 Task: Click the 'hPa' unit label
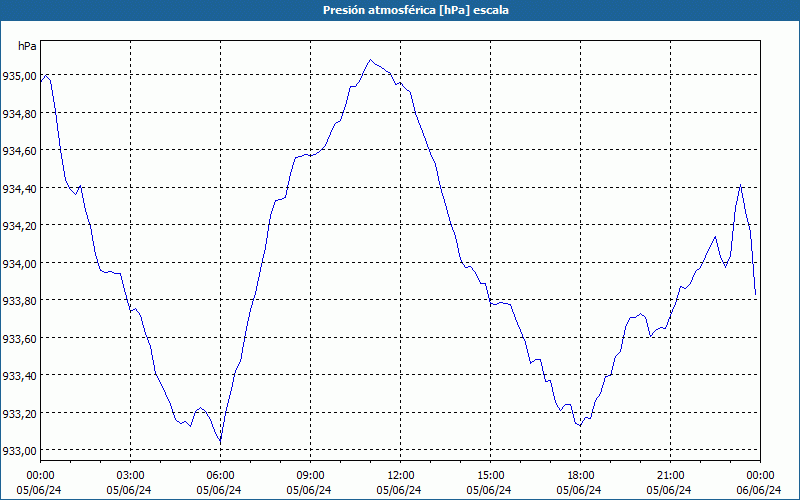click(x=27, y=46)
